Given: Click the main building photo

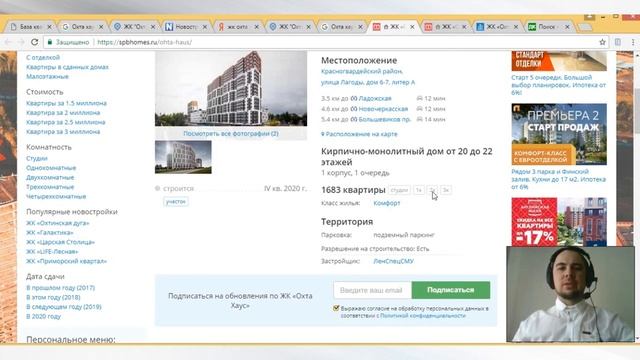Looking at the screenshot, I should (x=231, y=88).
